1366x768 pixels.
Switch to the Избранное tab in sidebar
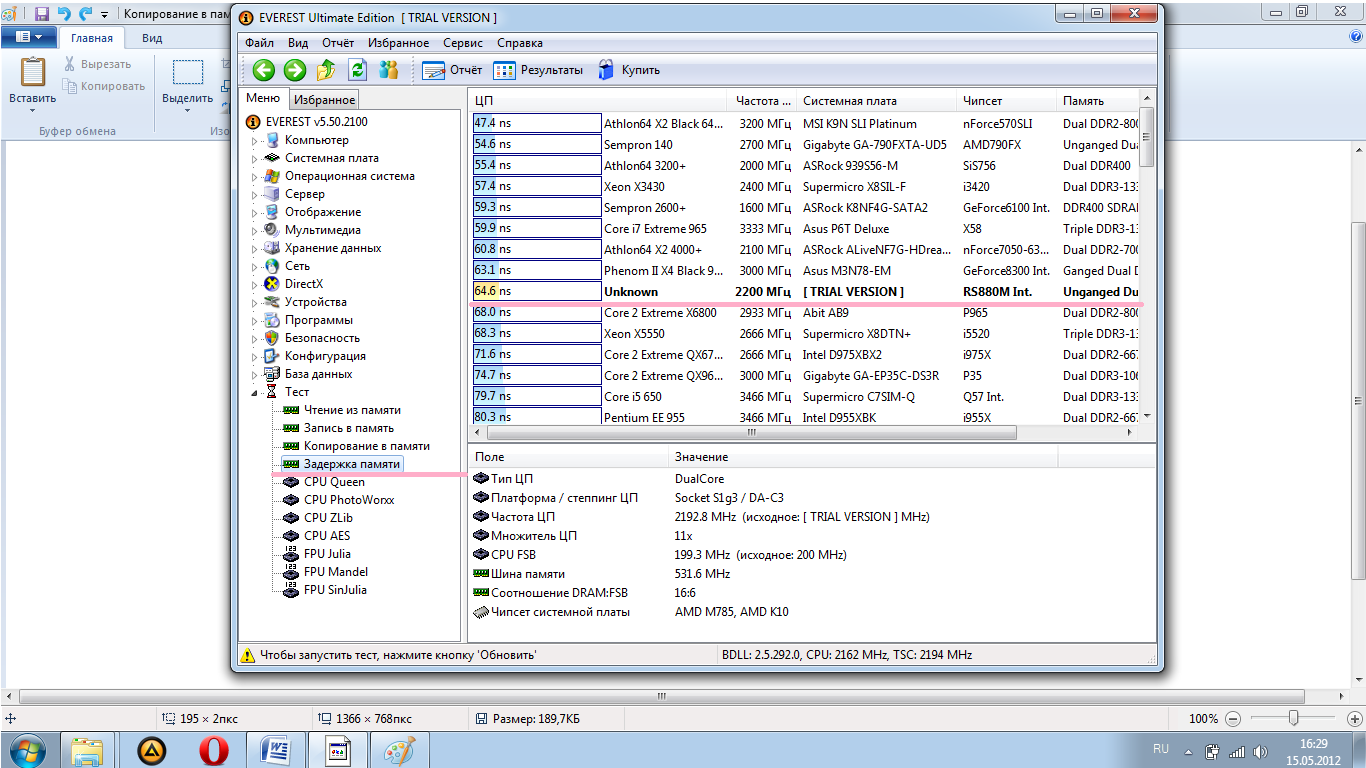(324, 100)
